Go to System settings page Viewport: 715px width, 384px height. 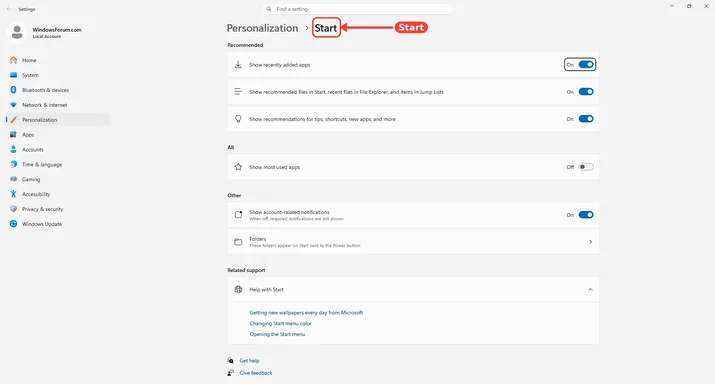point(31,75)
